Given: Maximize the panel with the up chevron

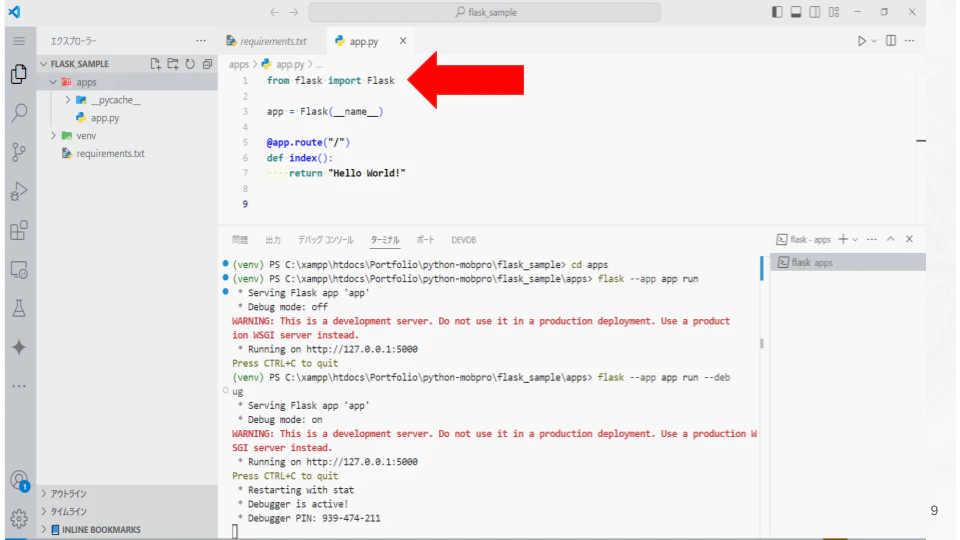Looking at the screenshot, I should pos(891,239).
